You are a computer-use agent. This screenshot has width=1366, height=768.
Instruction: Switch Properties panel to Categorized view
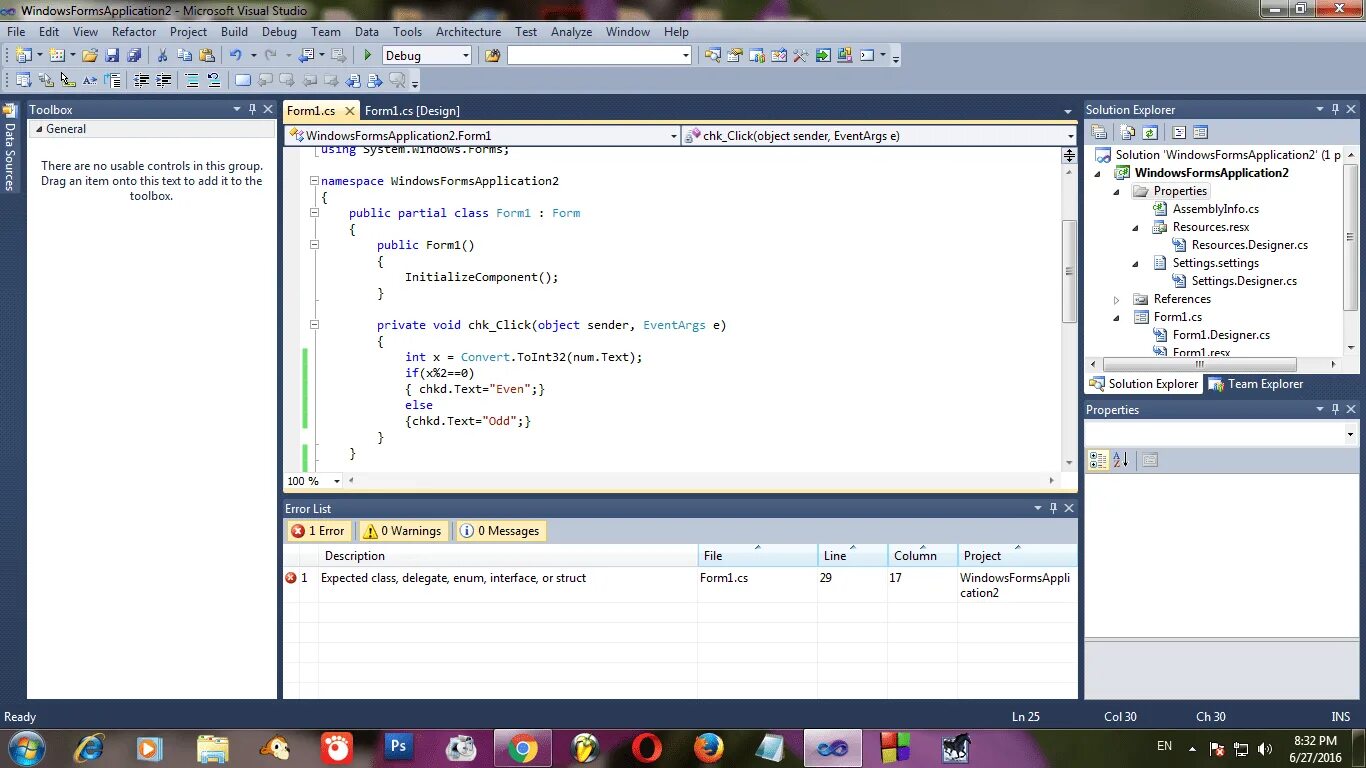click(x=1098, y=460)
